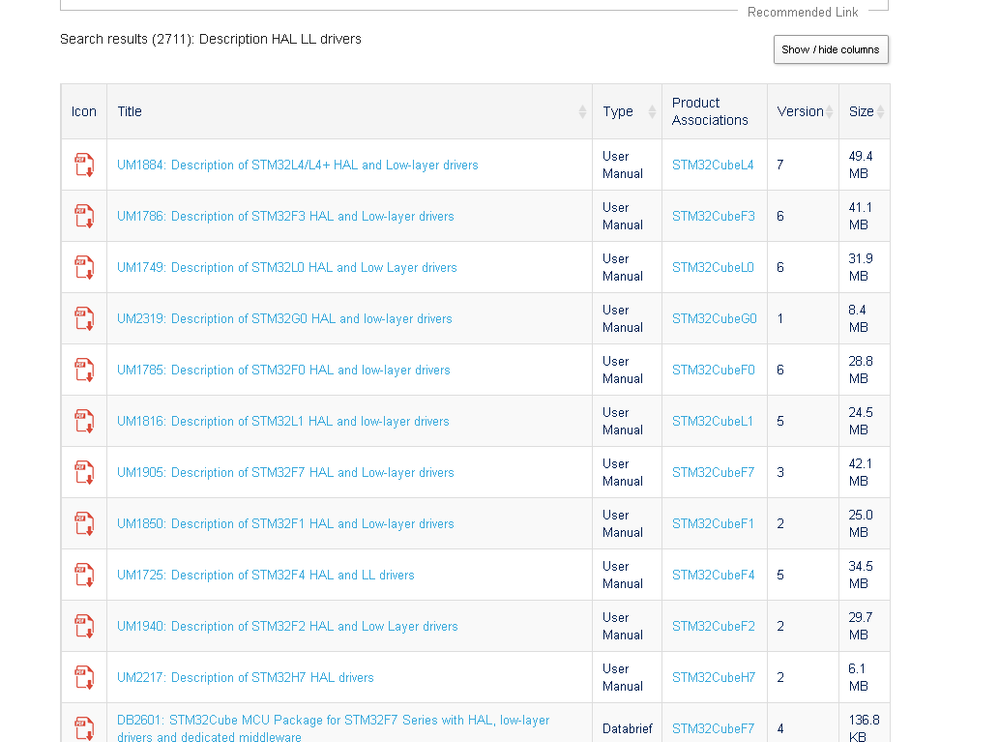Download PDF icon for UM1785 row
The image size is (999, 742).
[84, 369]
